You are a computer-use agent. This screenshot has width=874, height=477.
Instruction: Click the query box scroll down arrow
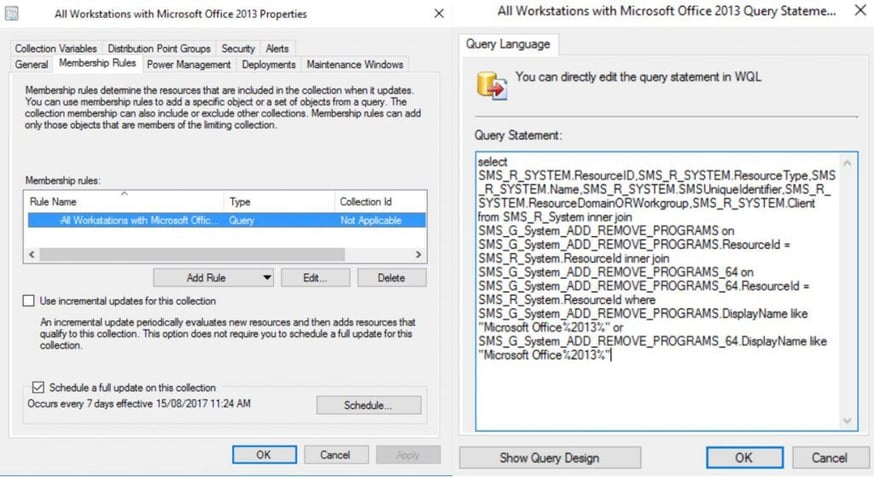tap(847, 421)
